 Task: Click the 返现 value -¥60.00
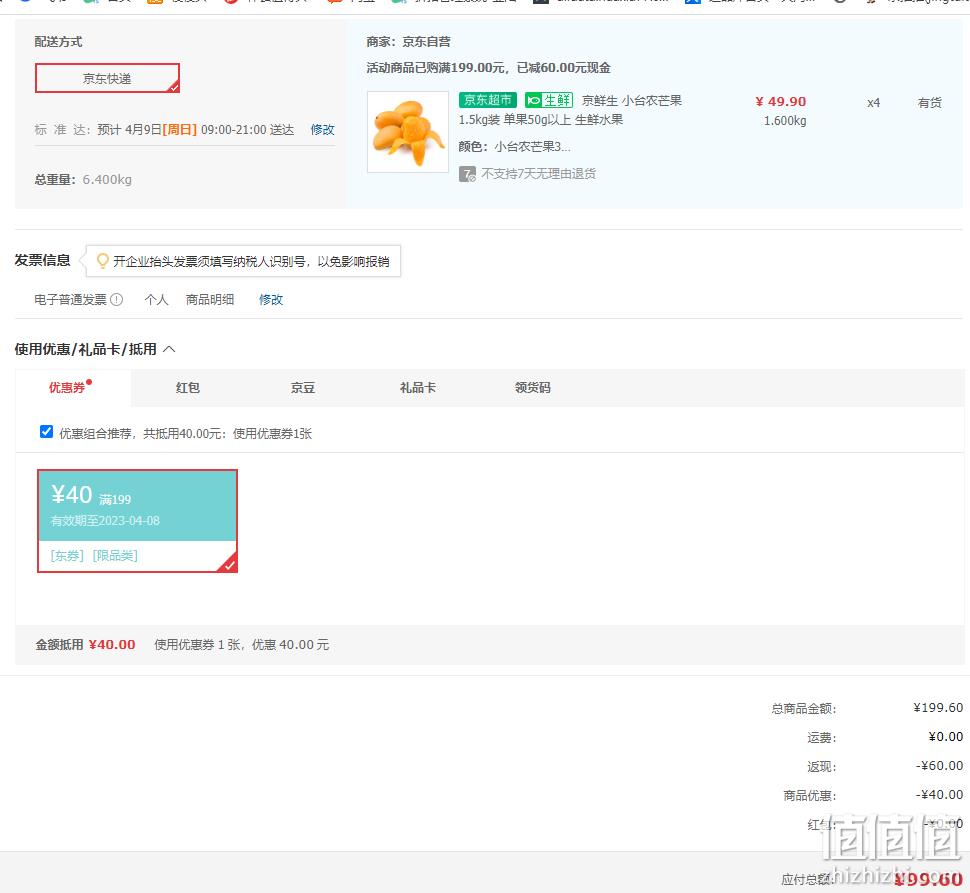coord(939,766)
